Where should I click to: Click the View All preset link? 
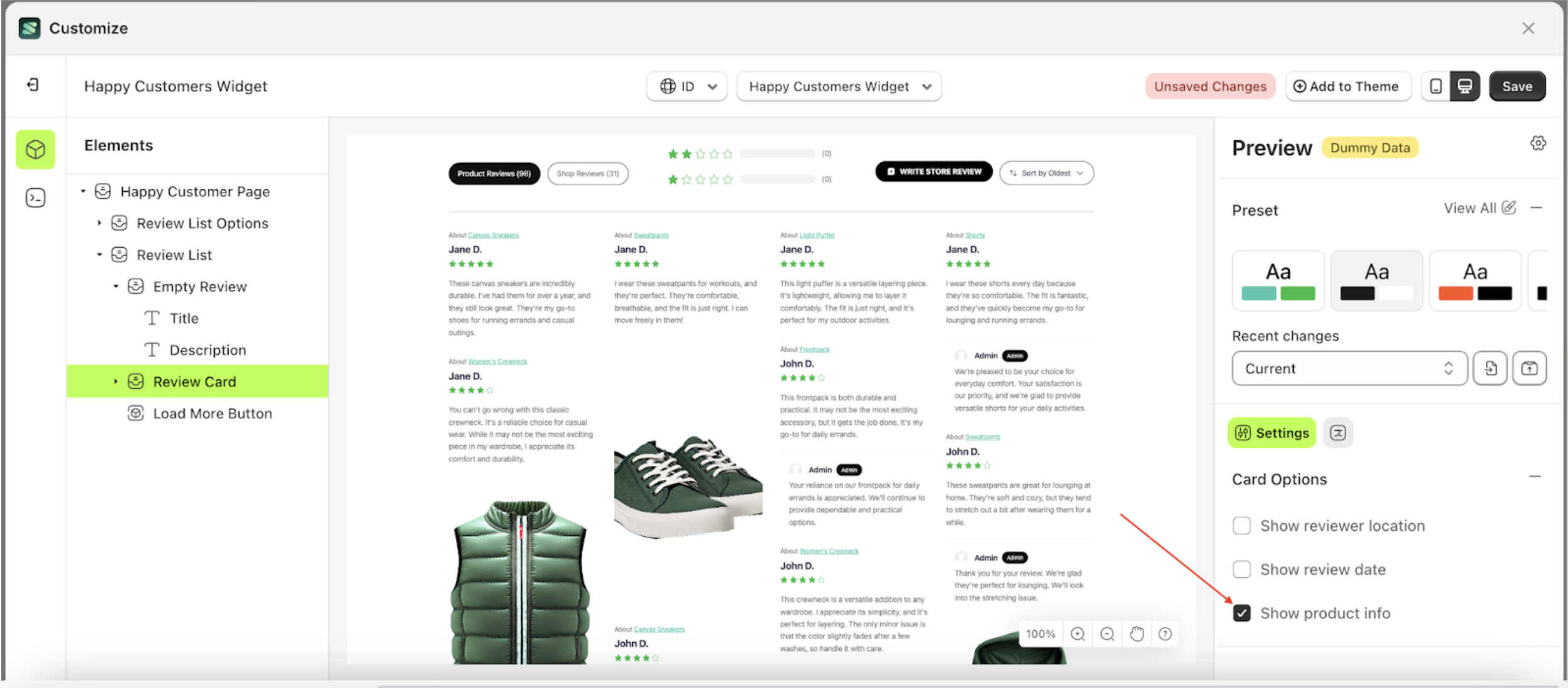click(1471, 208)
